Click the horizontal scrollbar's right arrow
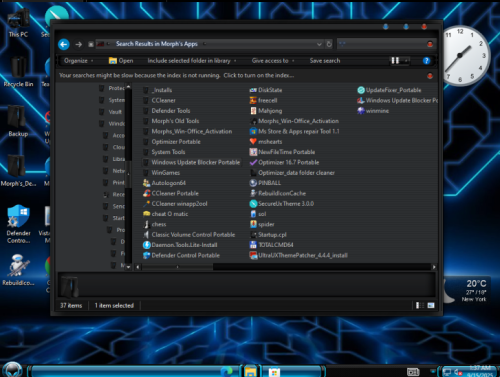This screenshot has width=500, height=377. coord(434,267)
